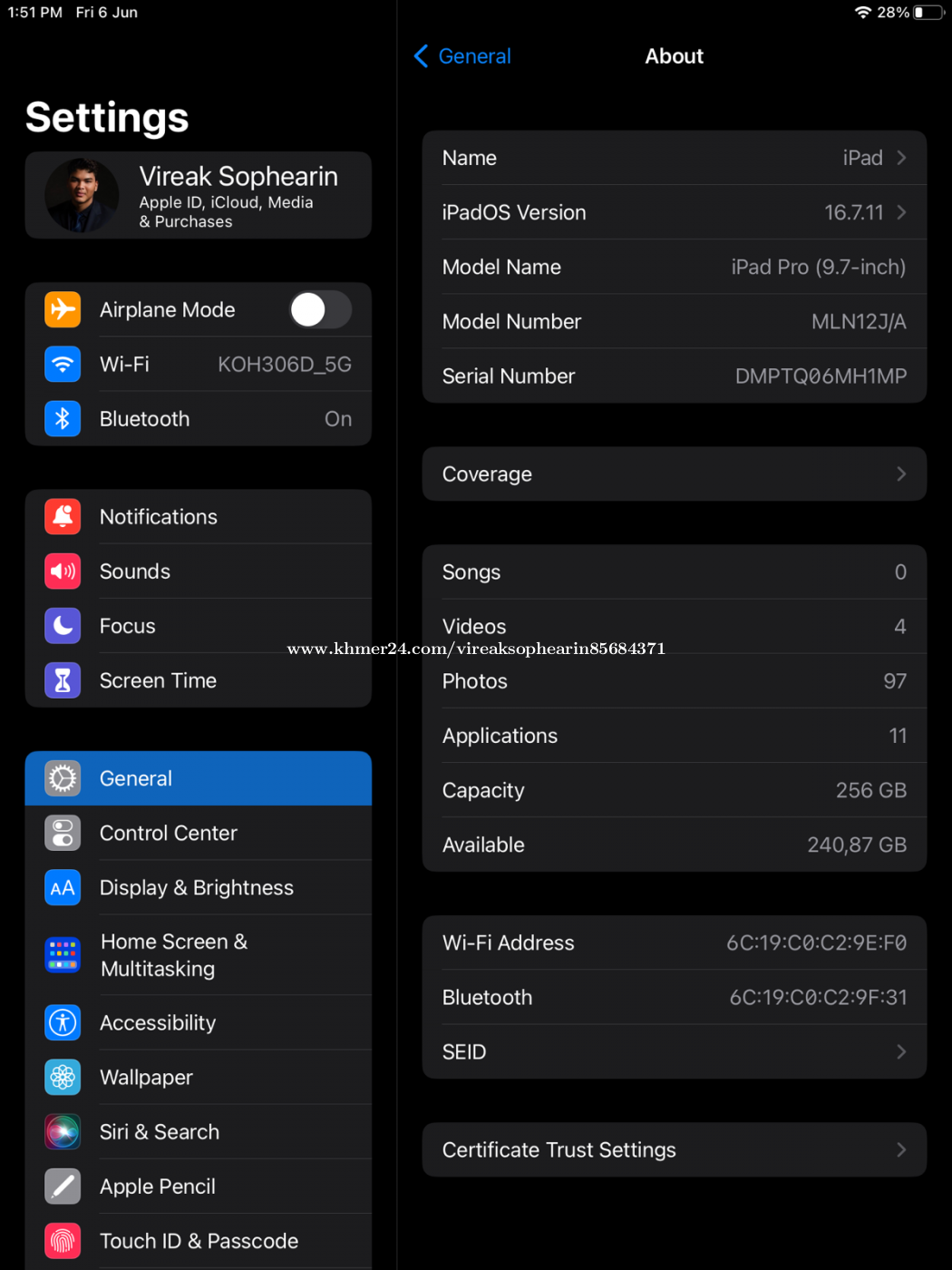Tap Model Name iPad Pro (9.7-inch)
952x1270 pixels.
(819, 267)
